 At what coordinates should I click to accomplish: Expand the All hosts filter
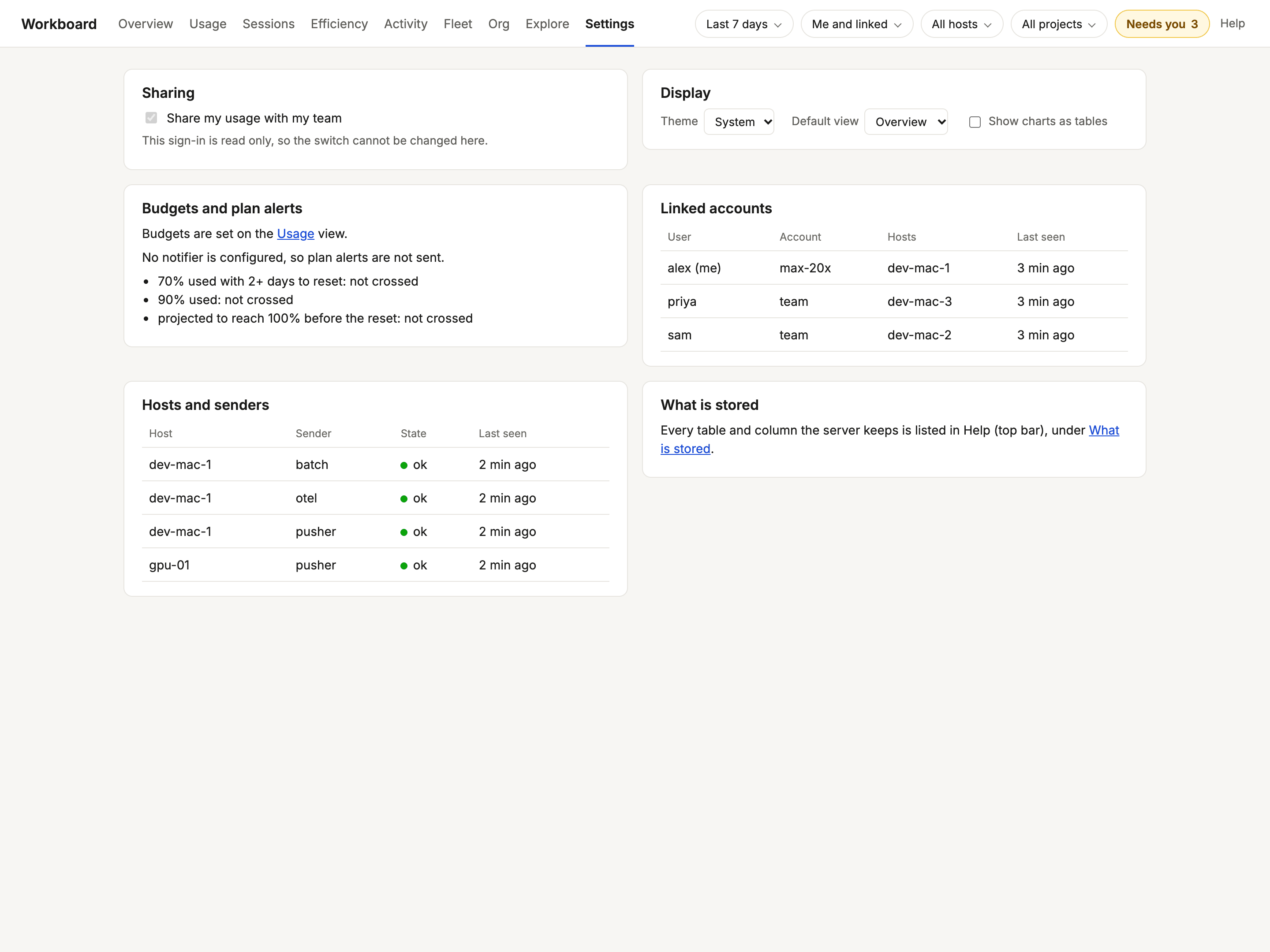962,24
